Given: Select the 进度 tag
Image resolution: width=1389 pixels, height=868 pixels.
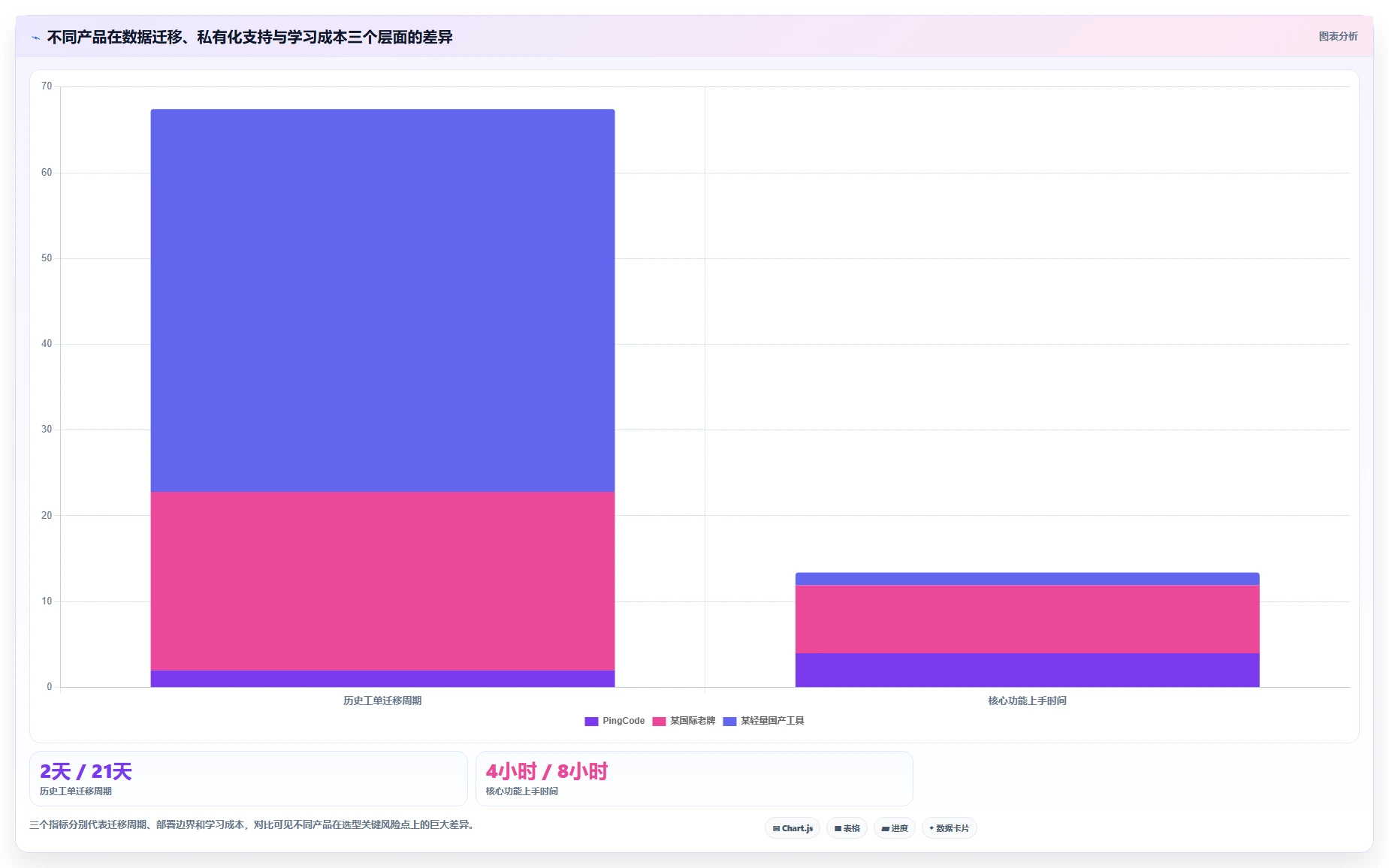Looking at the screenshot, I should click(x=894, y=828).
